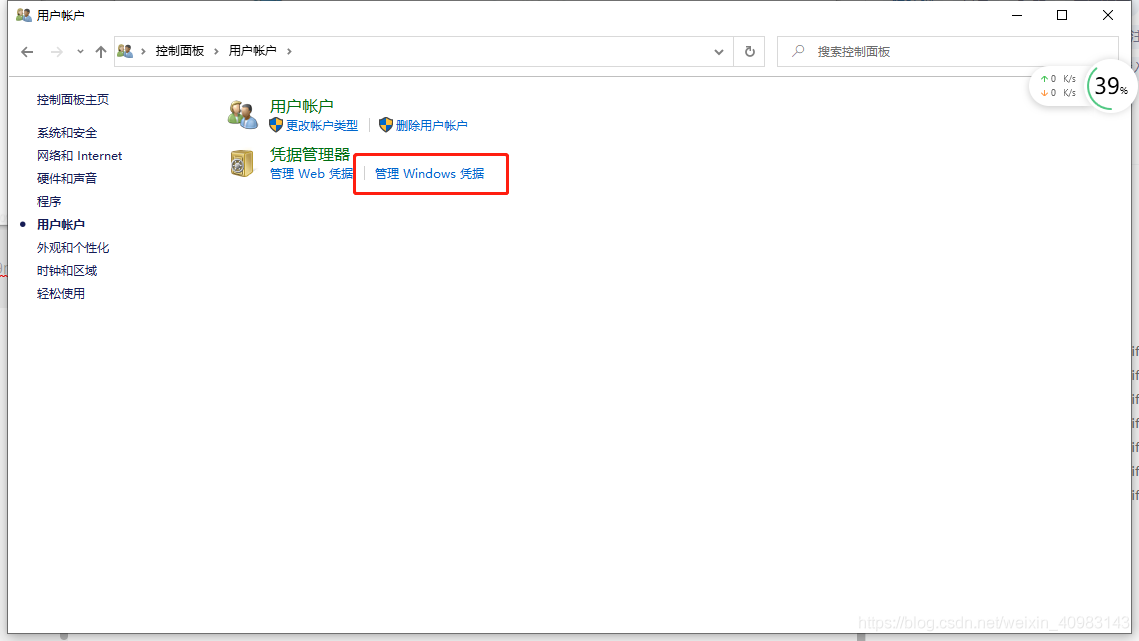Click the user accounts icon in address bar
1139x641 pixels.
(125, 51)
